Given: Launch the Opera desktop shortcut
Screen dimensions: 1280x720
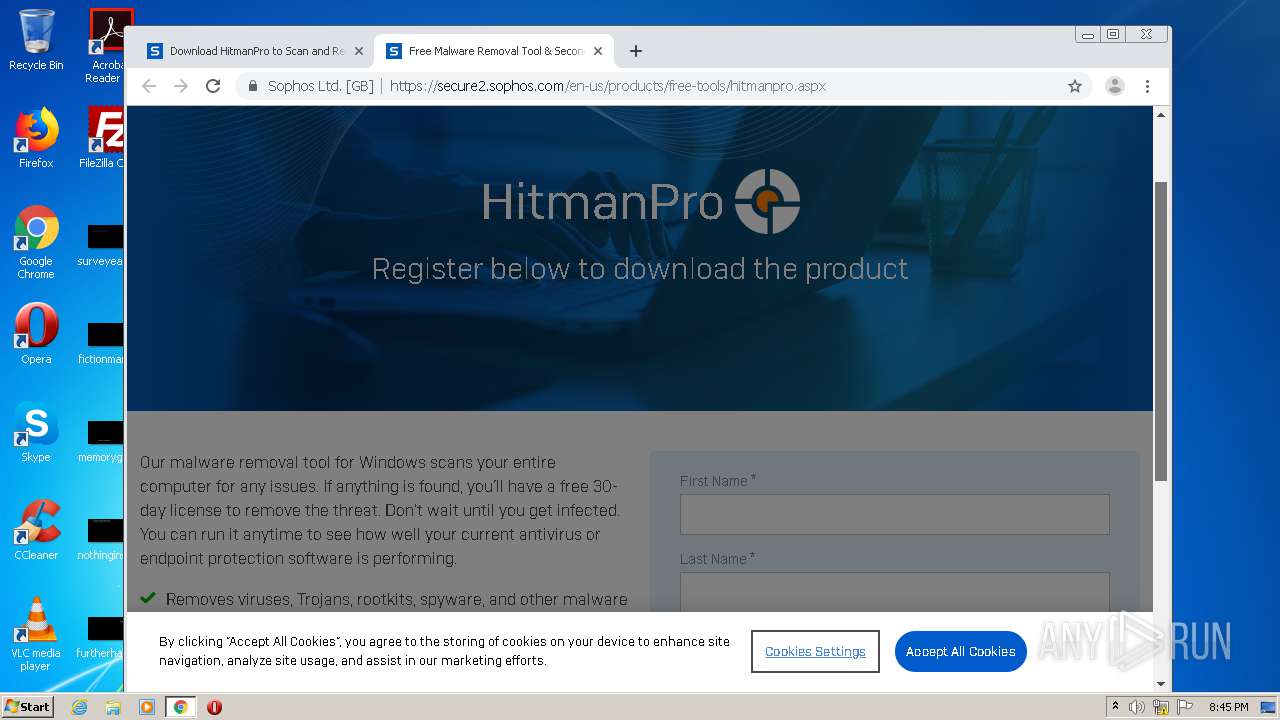Looking at the screenshot, I should pos(36,334).
